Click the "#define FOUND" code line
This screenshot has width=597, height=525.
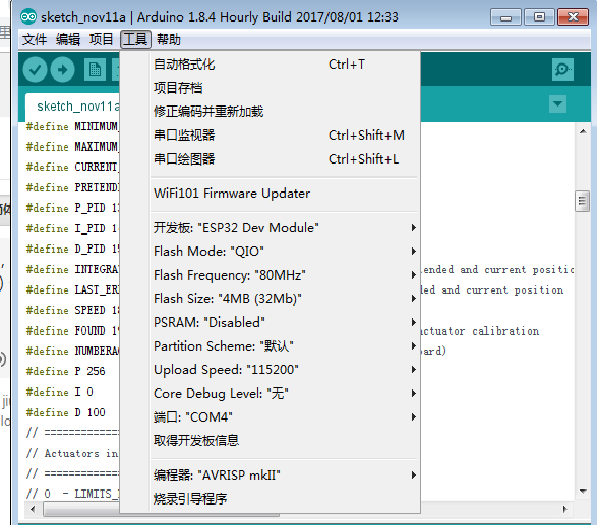coord(72,330)
